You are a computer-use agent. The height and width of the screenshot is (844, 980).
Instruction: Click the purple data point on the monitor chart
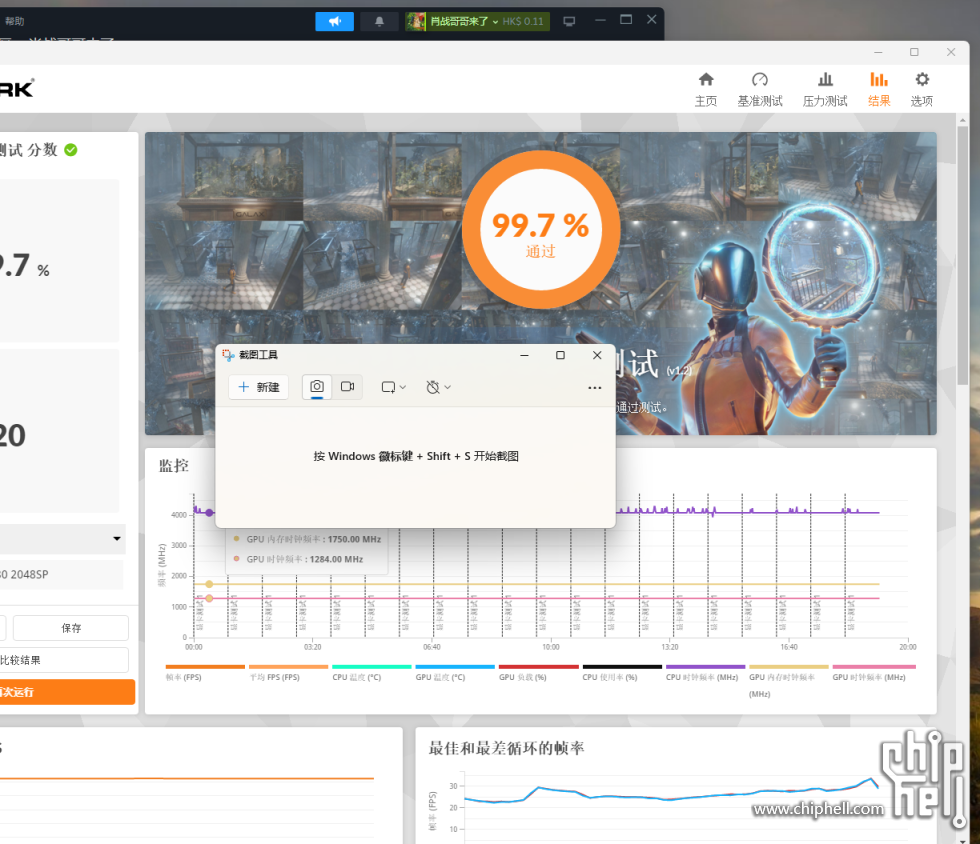pos(209,513)
